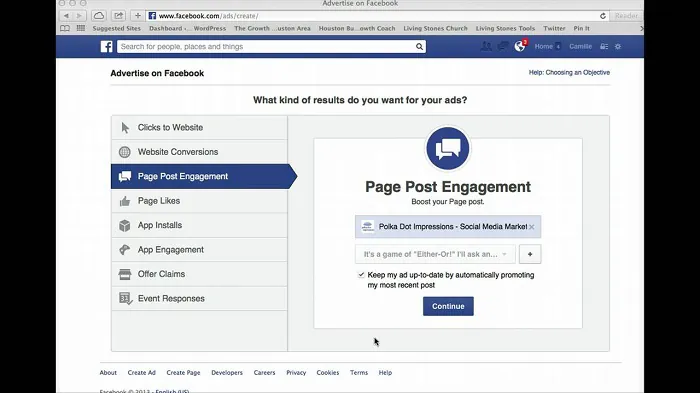Open privacy shortcuts lock icon

click(604, 46)
